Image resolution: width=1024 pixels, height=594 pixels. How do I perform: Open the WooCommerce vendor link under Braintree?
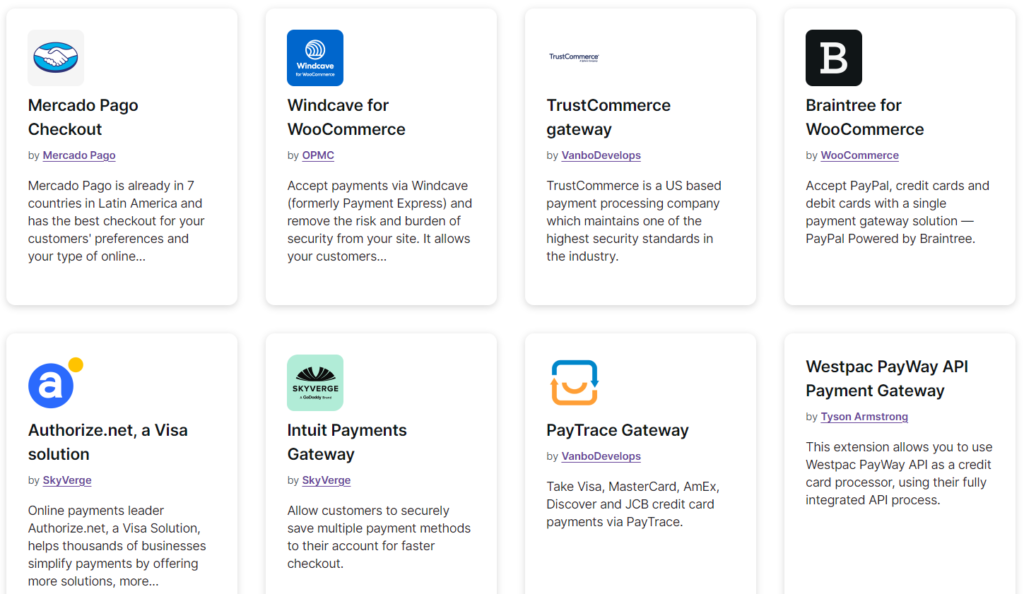coord(859,155)
